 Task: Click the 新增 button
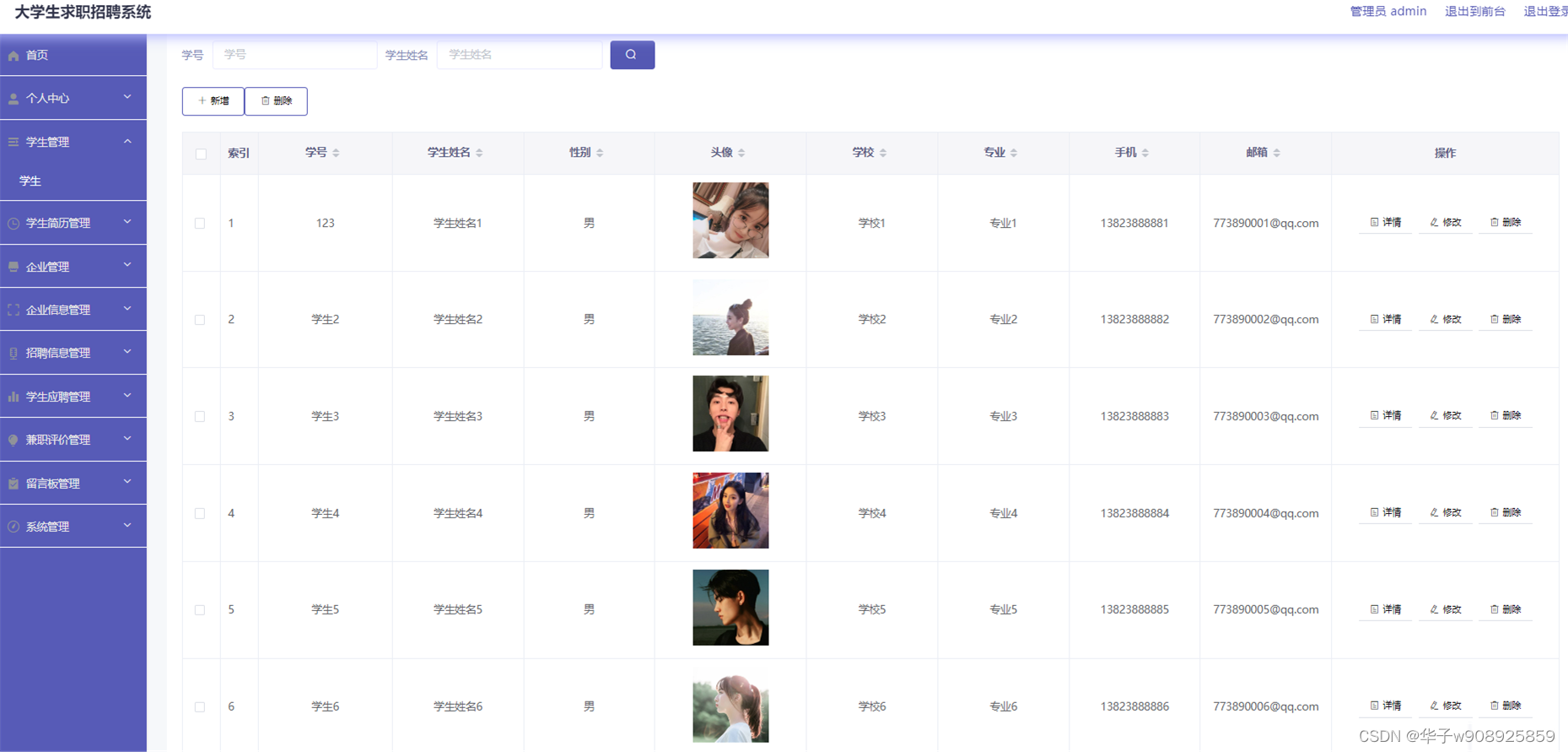tap(213, 101)
